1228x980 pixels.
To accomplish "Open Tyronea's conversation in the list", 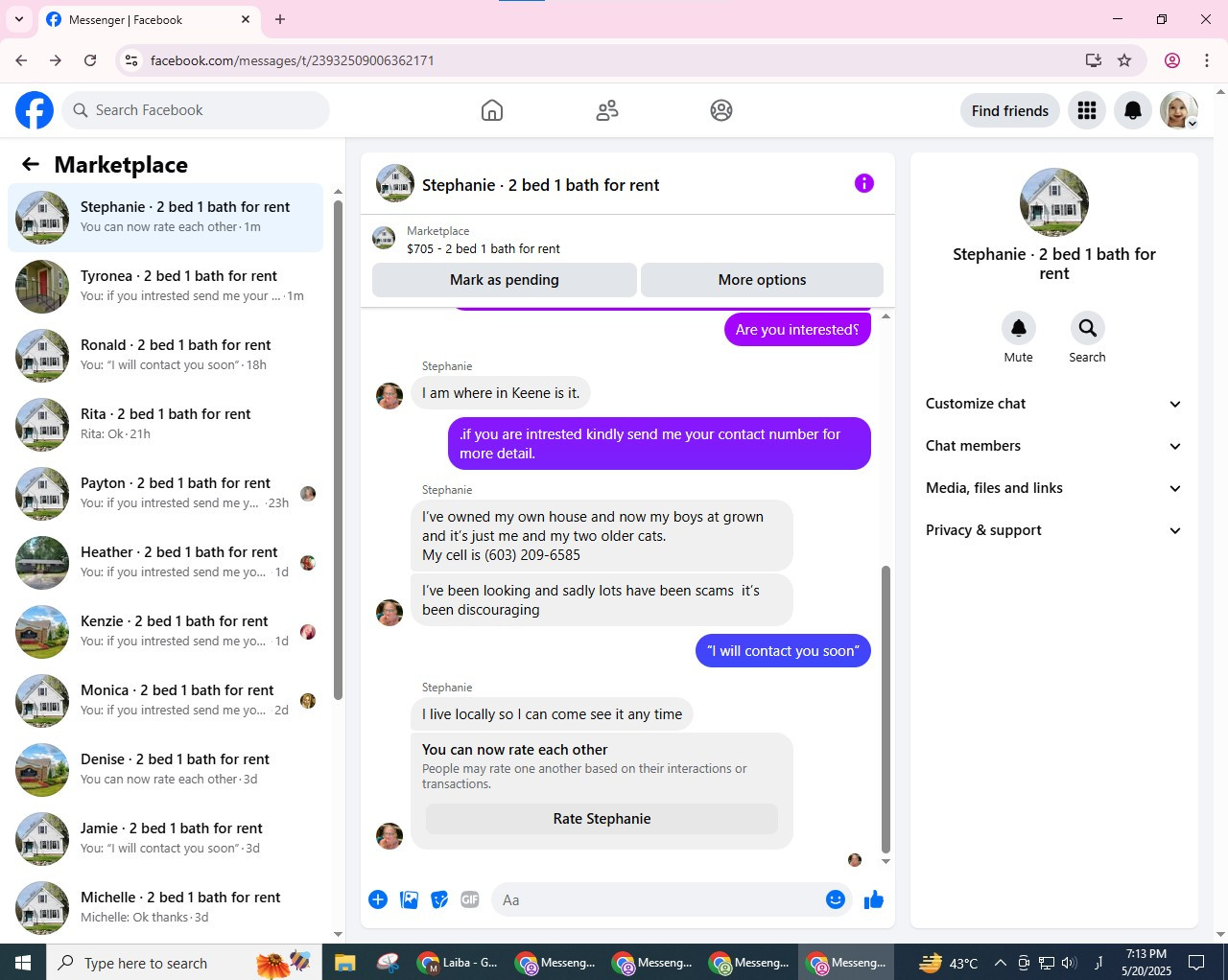I will (x=165, y=286).
